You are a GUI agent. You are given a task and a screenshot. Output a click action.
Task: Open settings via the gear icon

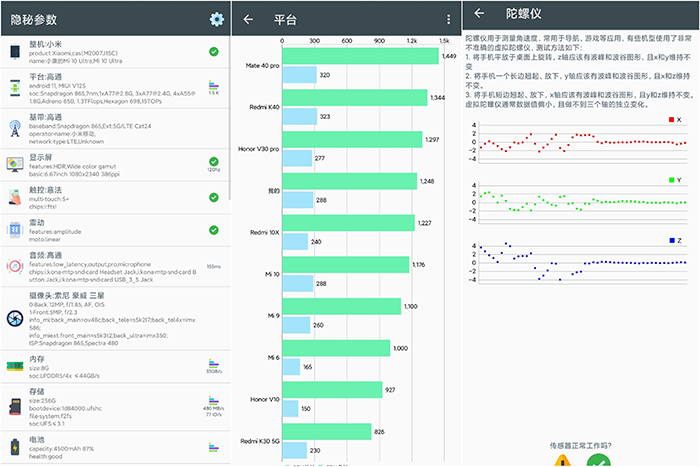pos(216,19)
